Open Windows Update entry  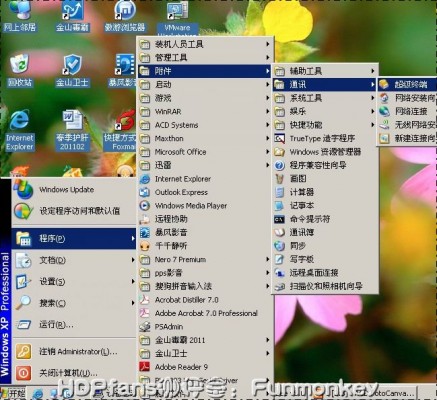pos(74,190)
